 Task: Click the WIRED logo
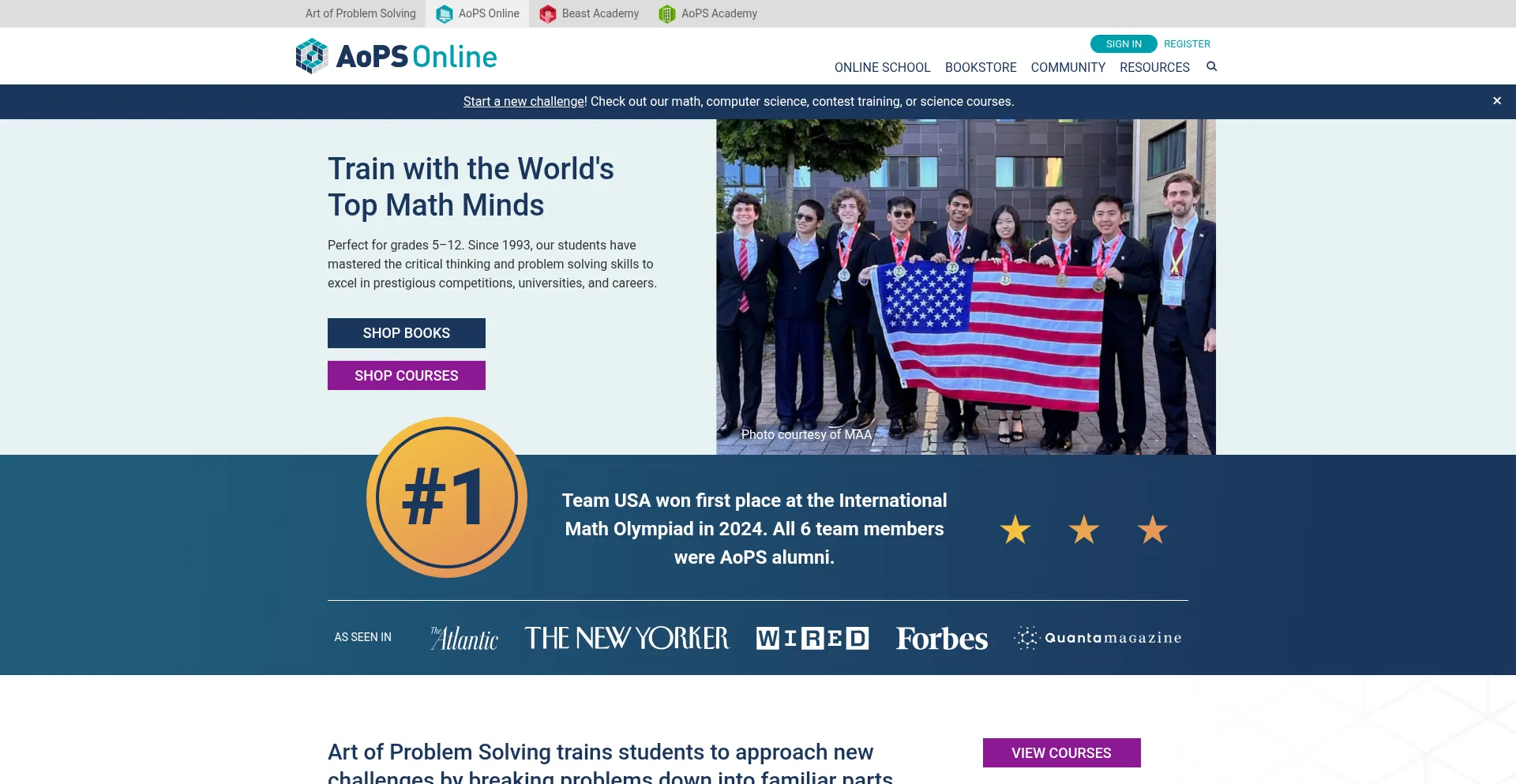(812, 638)
